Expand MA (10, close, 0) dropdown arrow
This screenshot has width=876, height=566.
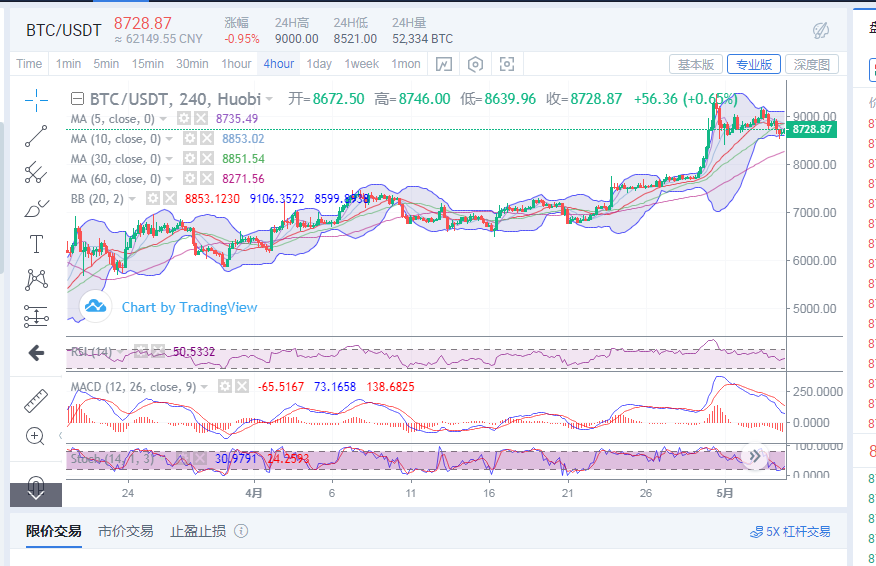pyautogui.click(x=169, y=139)
